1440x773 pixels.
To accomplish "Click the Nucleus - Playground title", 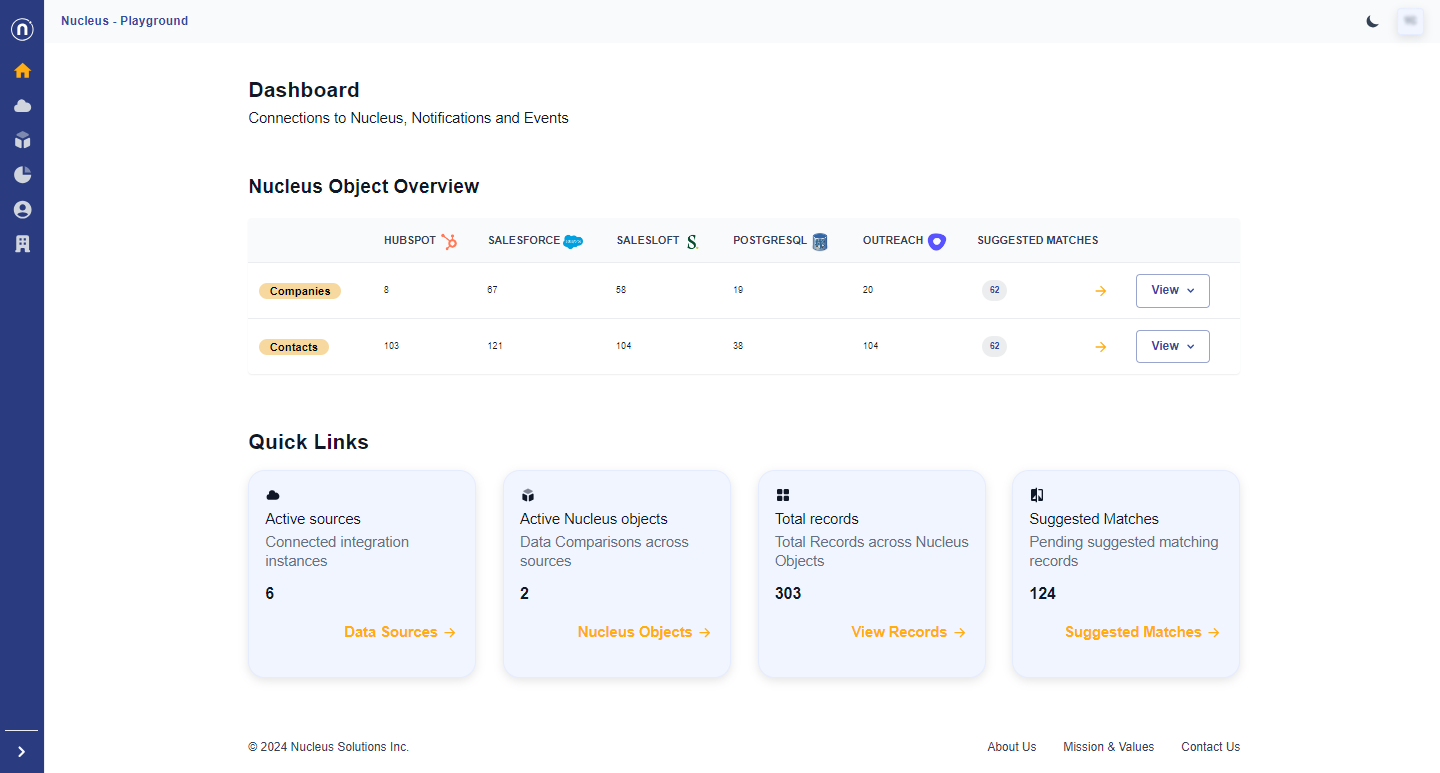I will (124, 21).
